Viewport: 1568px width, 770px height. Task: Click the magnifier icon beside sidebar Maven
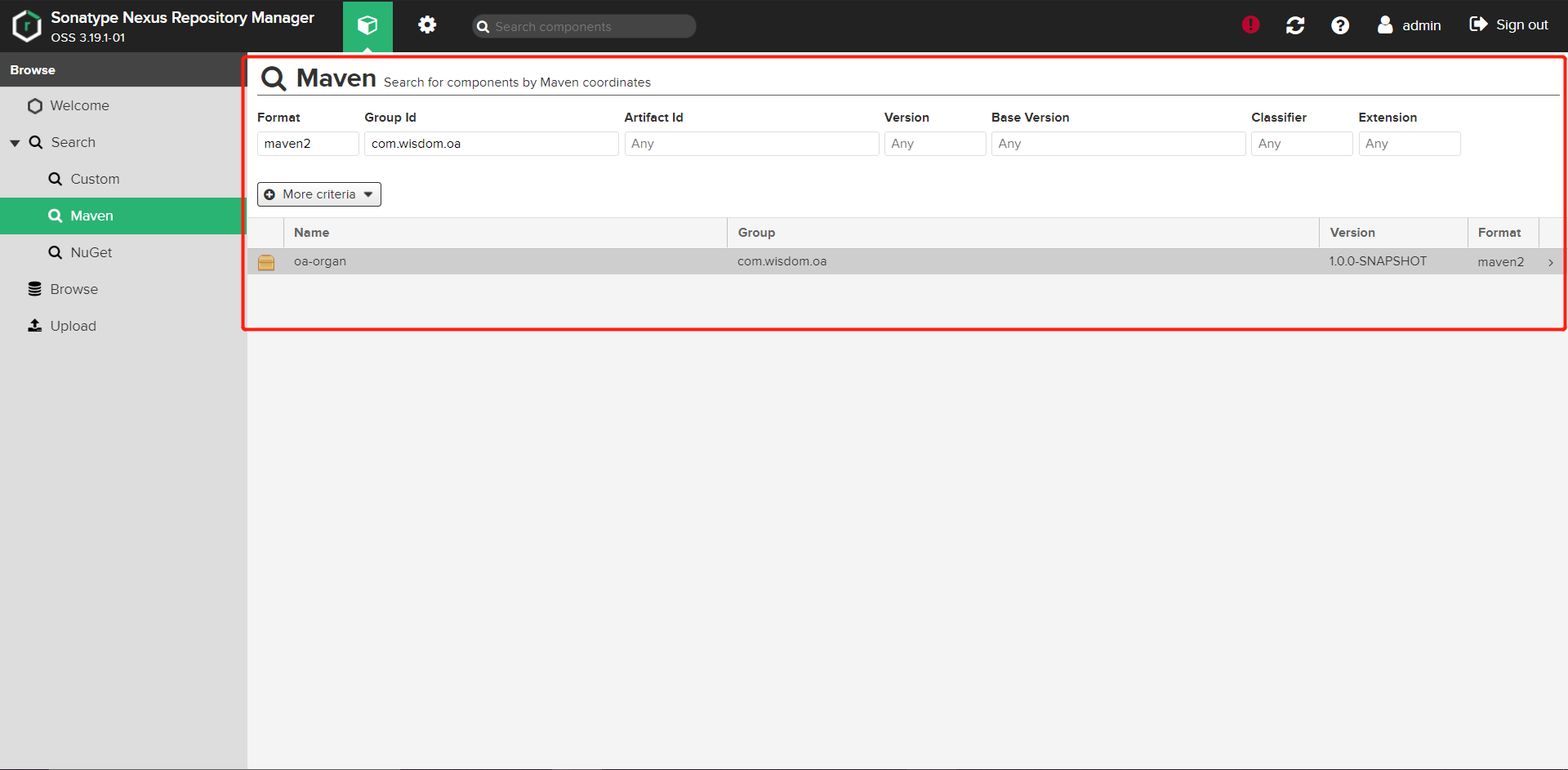point(56,216)
